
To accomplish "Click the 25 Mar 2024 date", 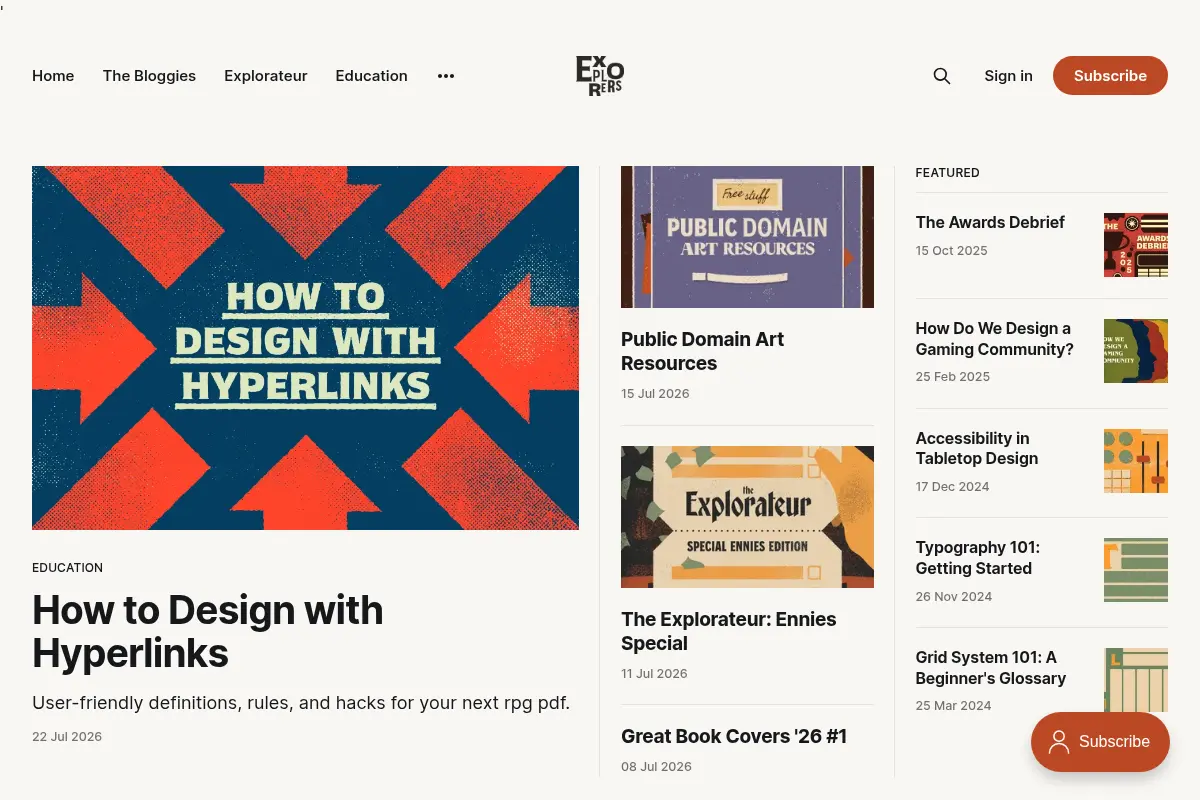I will [x=953, y=706].
